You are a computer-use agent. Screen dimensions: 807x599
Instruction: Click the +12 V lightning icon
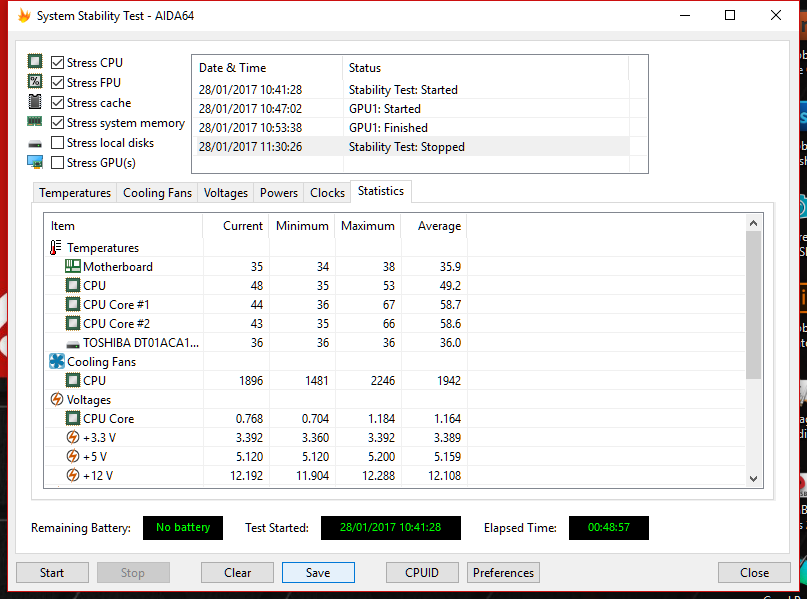[x=73, y=475]
